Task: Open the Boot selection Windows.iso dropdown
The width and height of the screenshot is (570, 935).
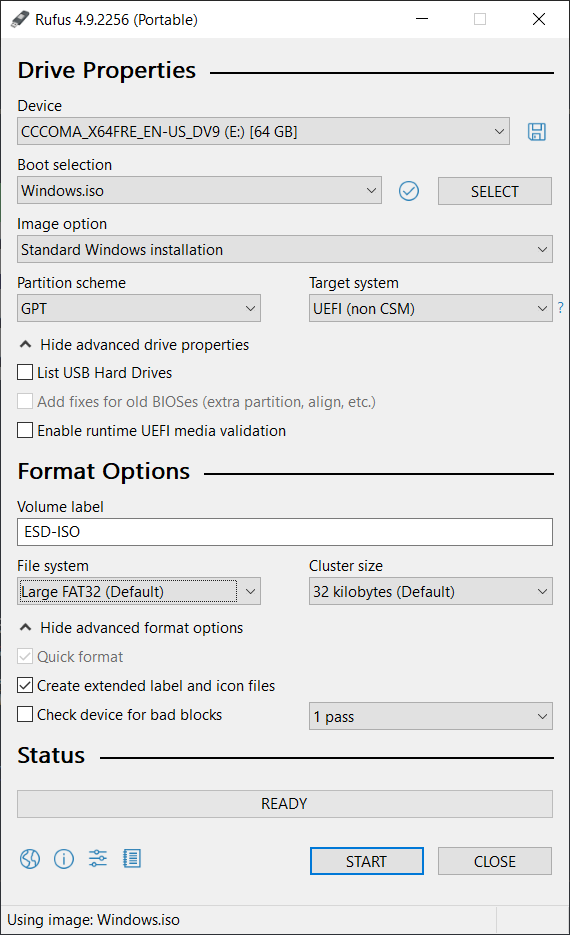Action: pyautogui.click(x=199, y=191)
